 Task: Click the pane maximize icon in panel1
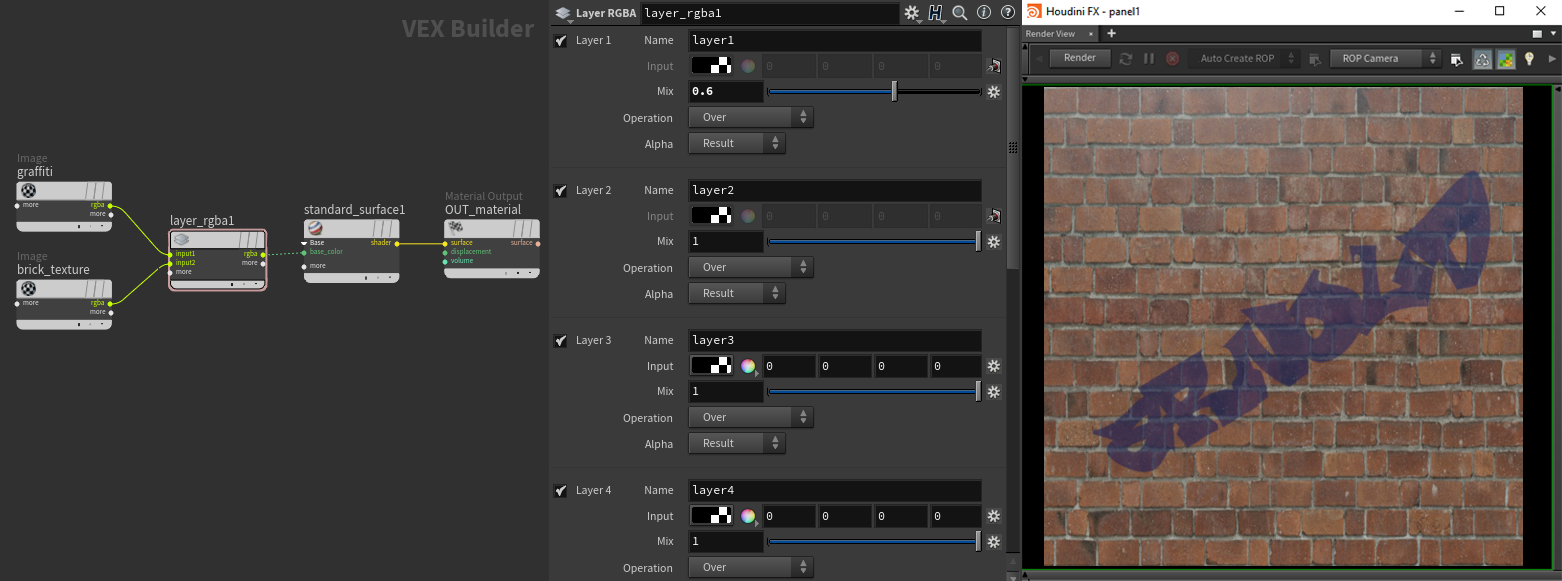pyautogui.click(x=1538, y=33)
